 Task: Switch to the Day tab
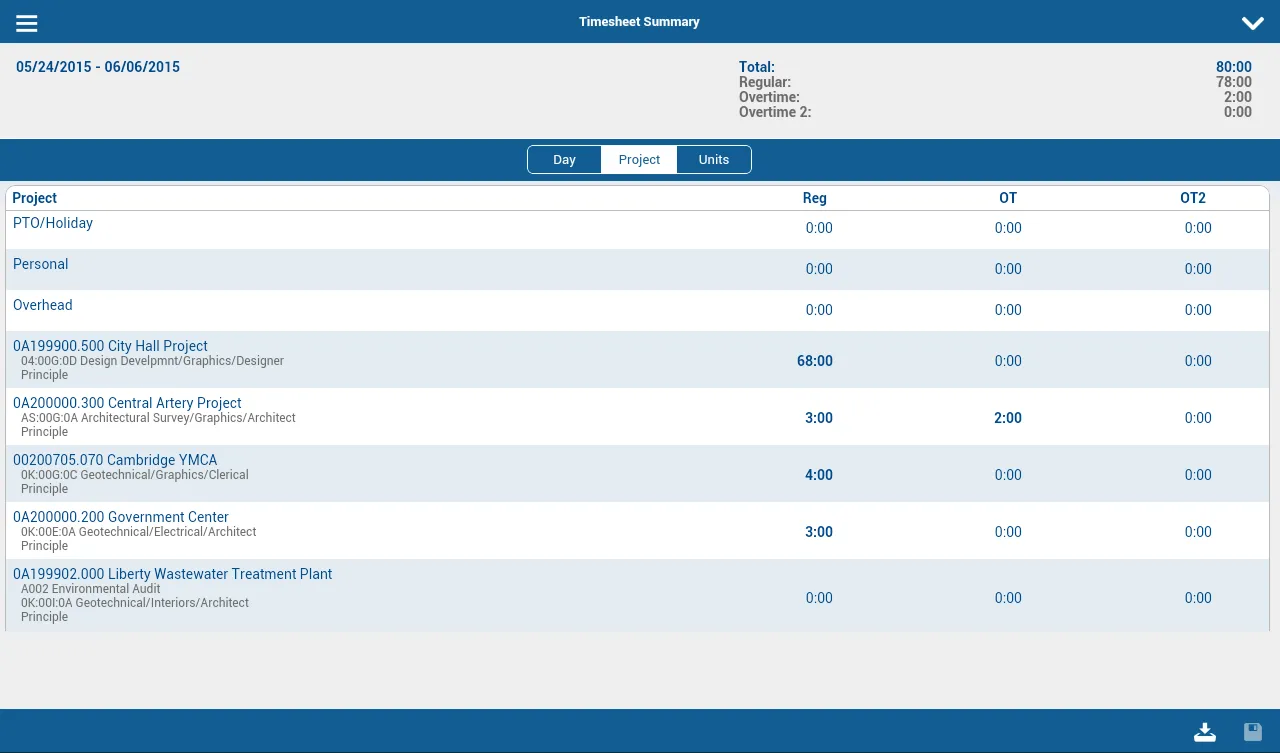pos(564,160)
